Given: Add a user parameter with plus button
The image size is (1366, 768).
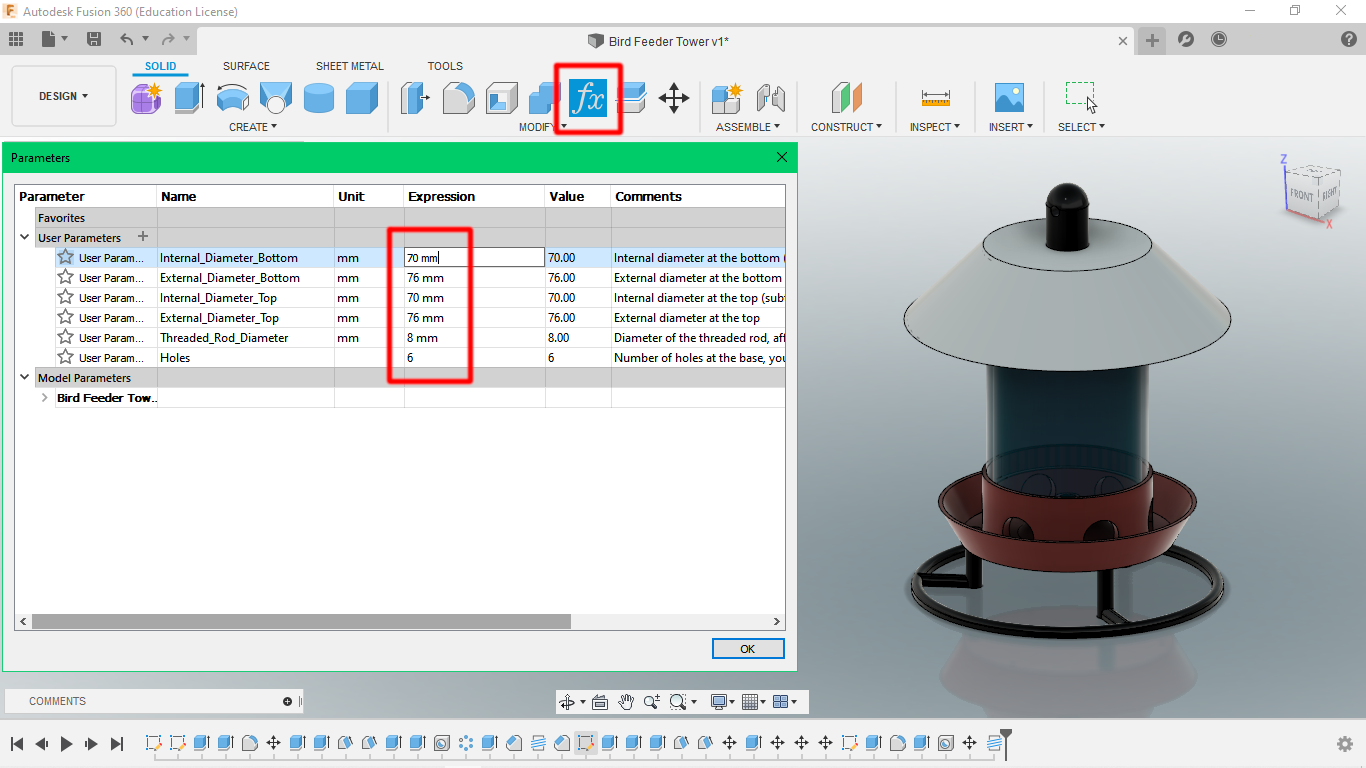Looking at the screenshot, I should tap(143, 237).
